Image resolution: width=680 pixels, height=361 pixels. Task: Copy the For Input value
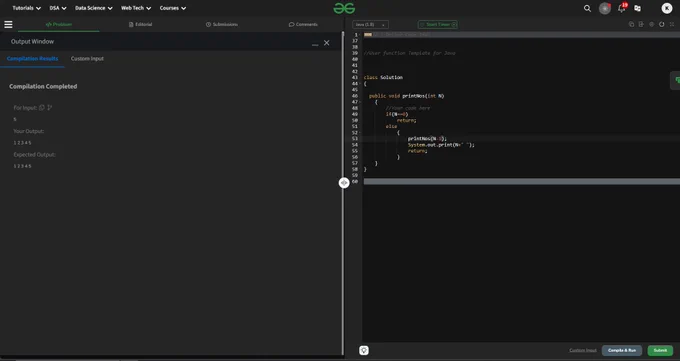pos(42,108)
